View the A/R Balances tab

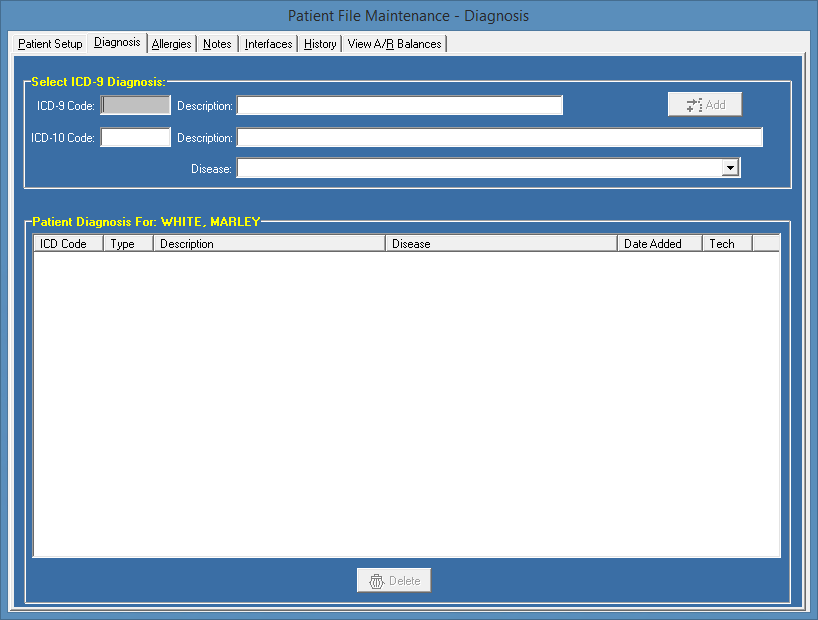[x=394, y=44]
